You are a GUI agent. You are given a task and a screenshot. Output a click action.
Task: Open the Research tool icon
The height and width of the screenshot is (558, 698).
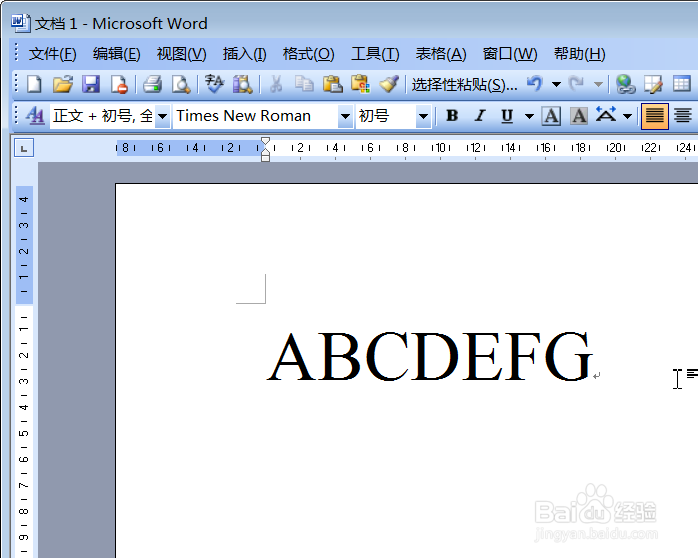tap(243, 84)
